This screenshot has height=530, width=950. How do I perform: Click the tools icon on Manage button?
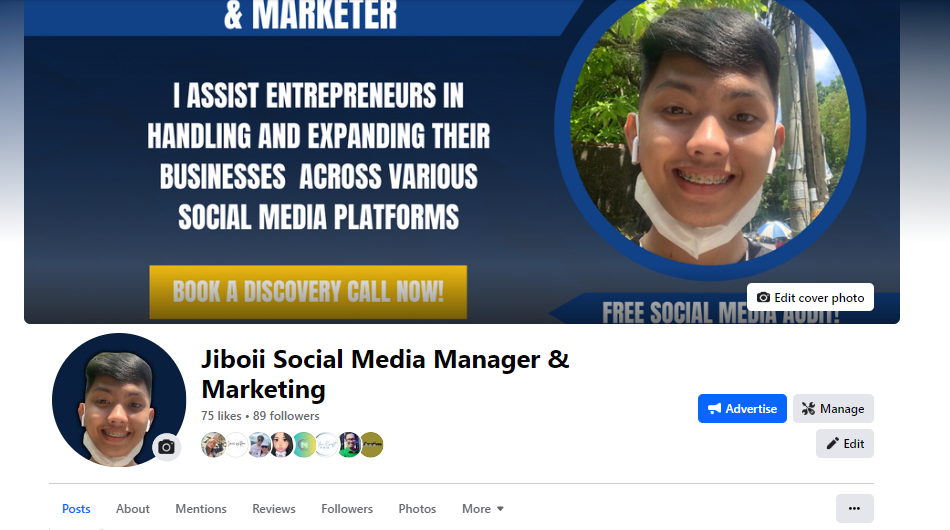tap(808, 409)
